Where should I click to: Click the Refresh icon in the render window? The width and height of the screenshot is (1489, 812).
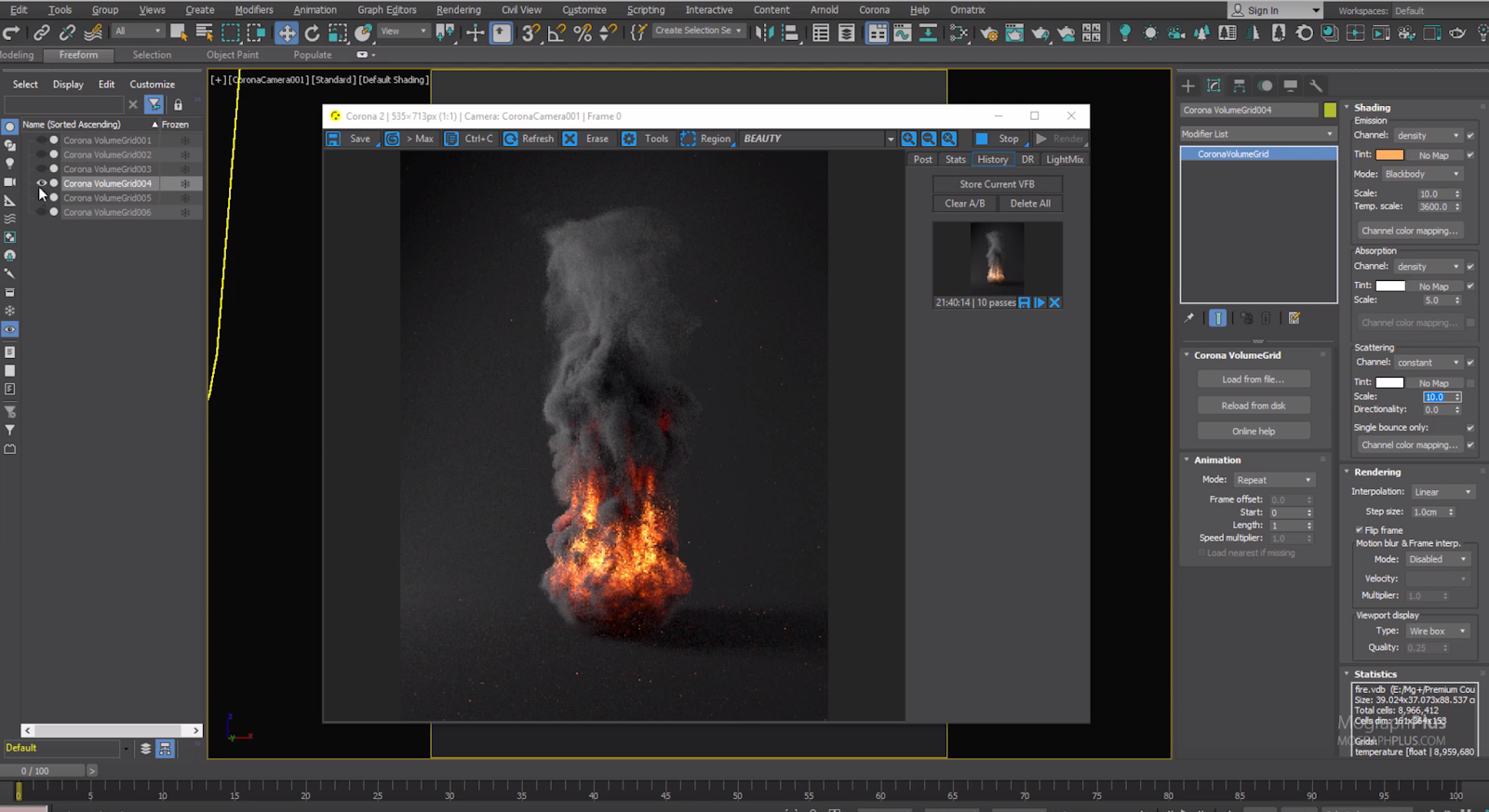(x=511, y=139)
